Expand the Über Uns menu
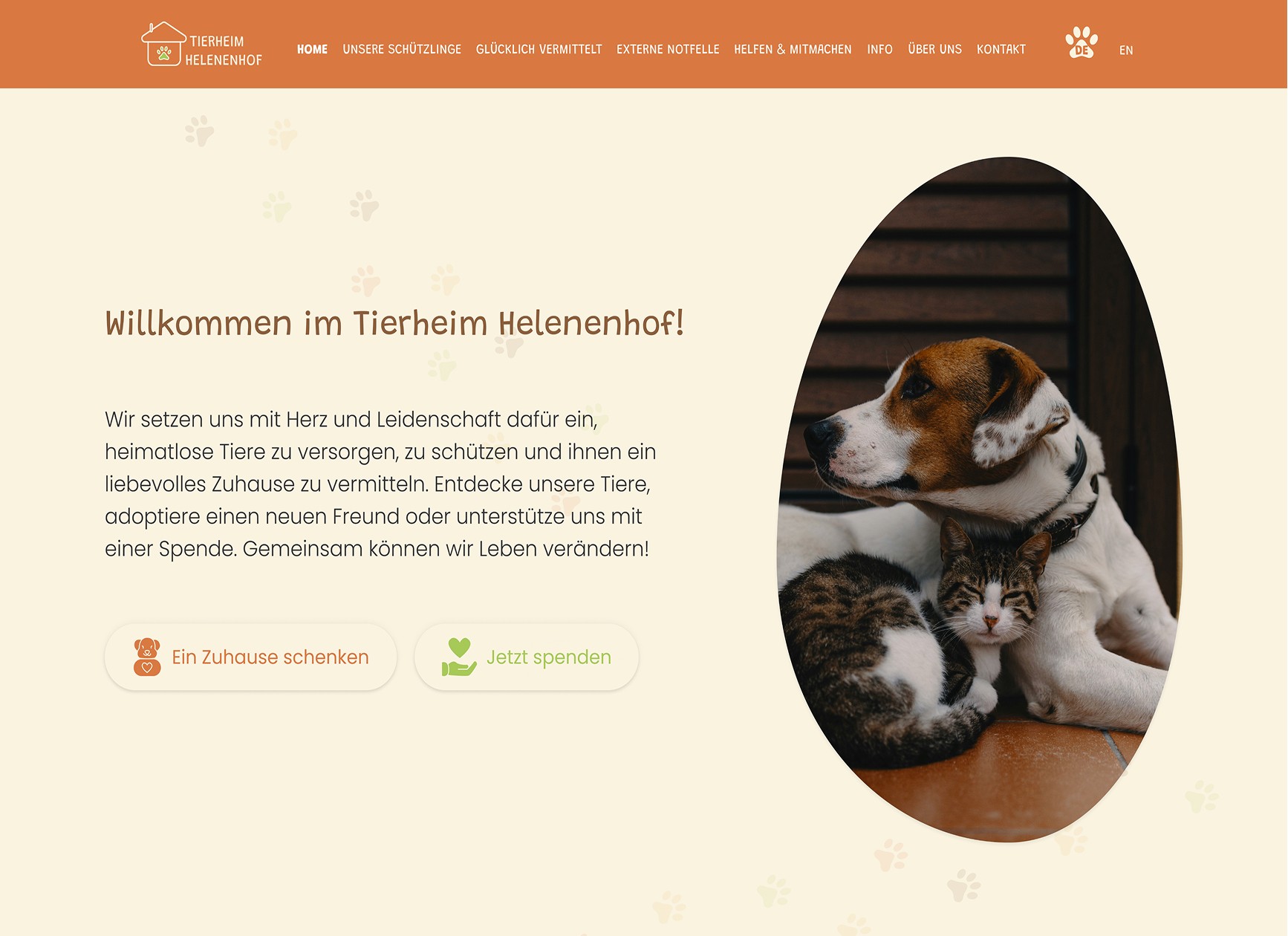Screen dimensions: 1288x936 pos(934,50)
